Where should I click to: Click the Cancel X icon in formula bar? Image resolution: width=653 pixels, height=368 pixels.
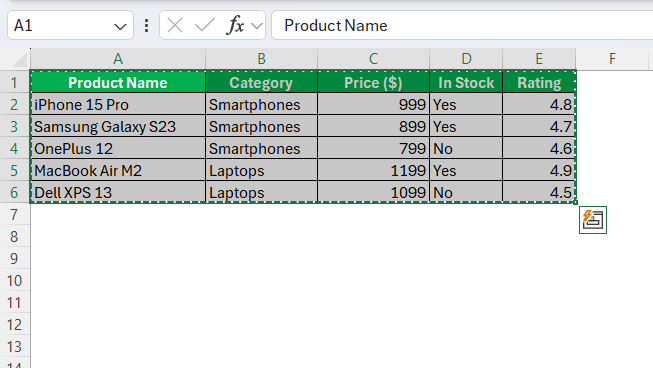tap(175, 25)
